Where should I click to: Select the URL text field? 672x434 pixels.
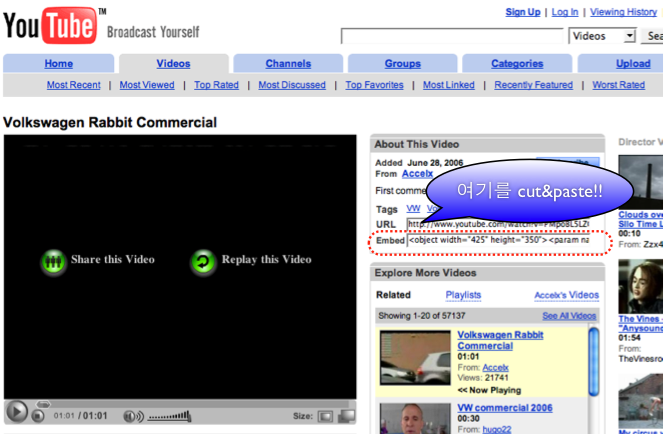[498, 224]
